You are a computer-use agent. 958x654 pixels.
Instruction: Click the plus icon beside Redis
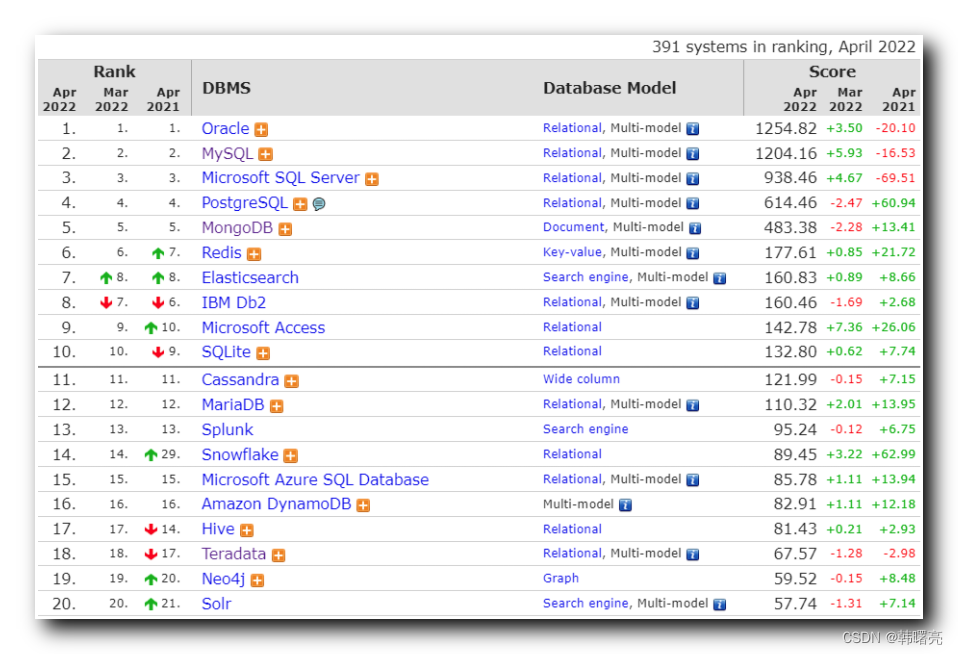(x=254, y=254)
